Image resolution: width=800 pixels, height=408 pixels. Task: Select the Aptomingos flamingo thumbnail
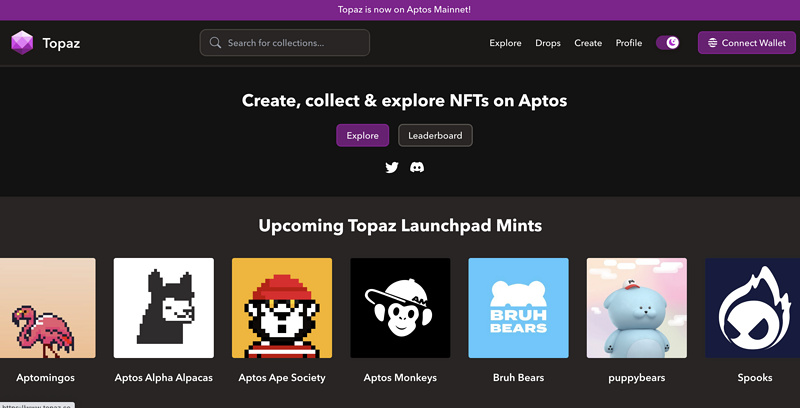point(45,308)
